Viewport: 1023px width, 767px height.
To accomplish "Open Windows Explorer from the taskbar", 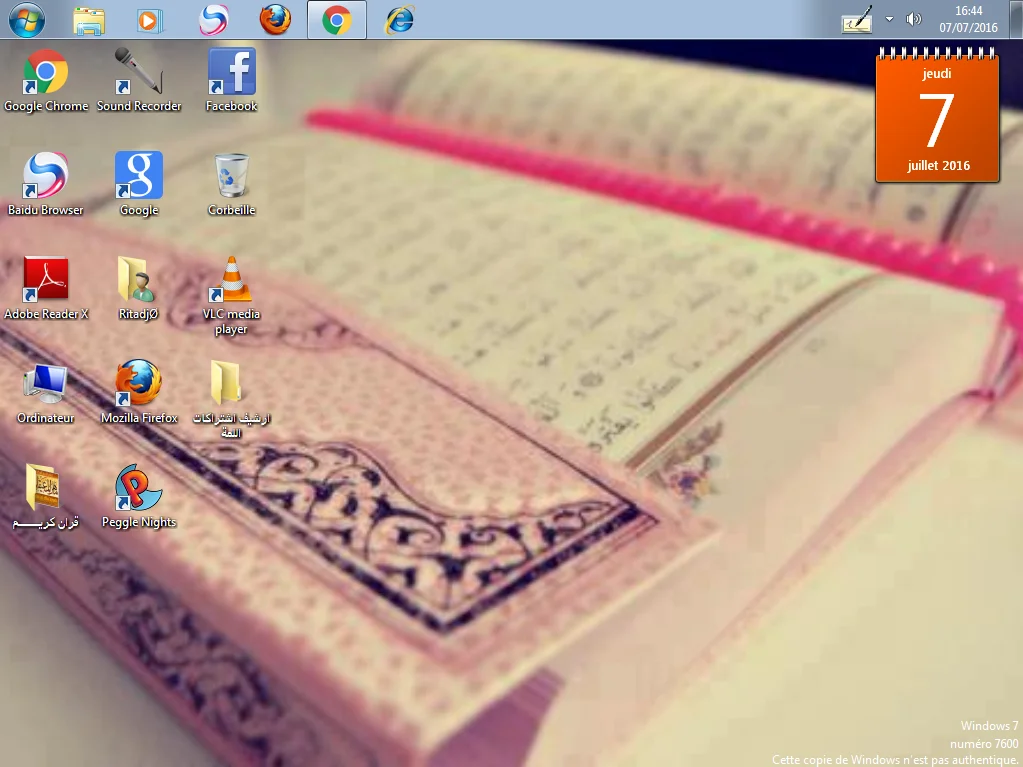I will (x=89, y=20).
